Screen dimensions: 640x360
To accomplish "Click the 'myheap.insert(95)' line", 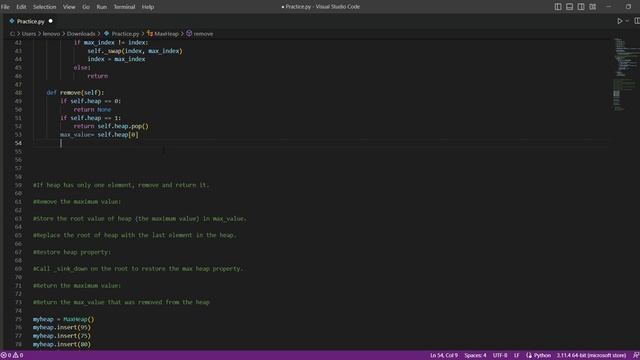I will 62,327.
